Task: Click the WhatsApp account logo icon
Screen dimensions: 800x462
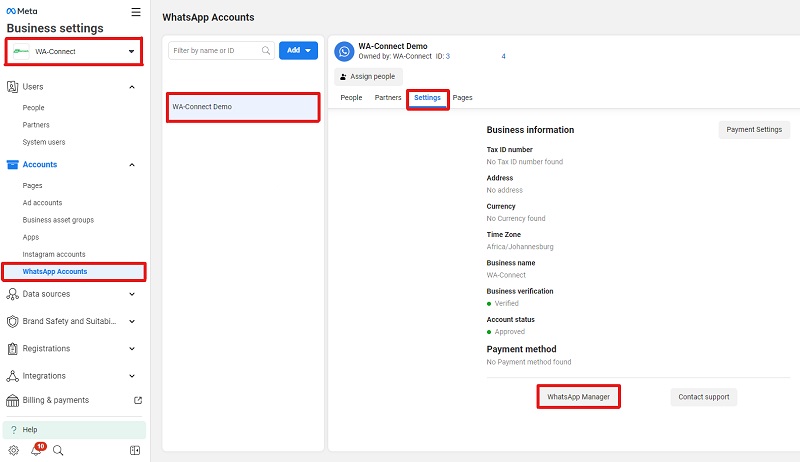Action: 344,52
